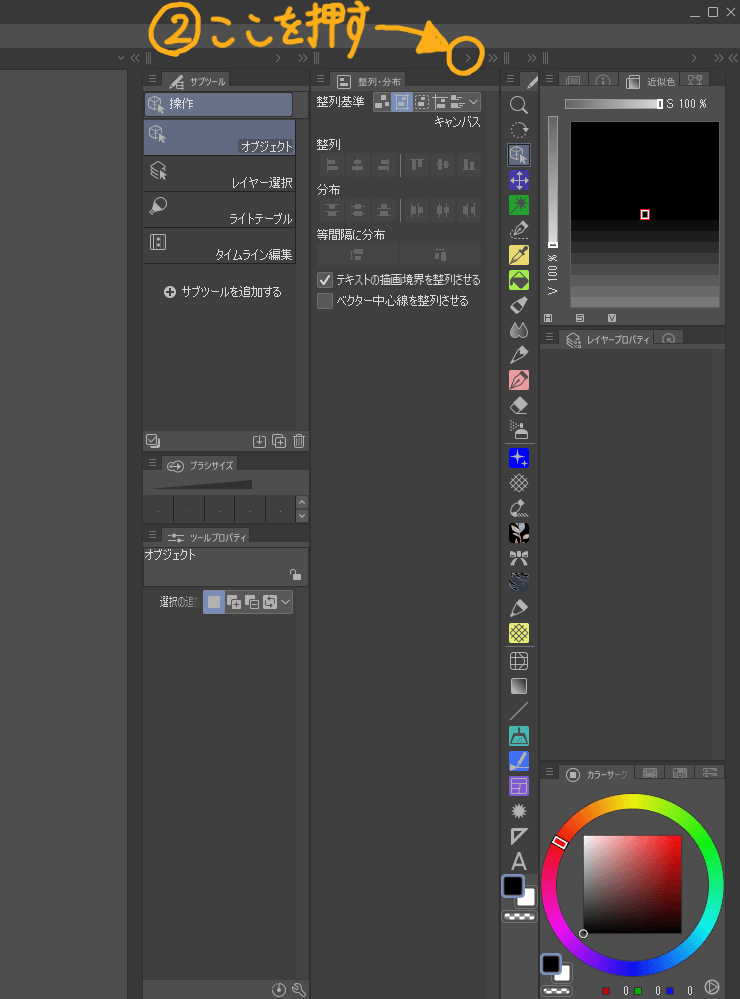Select the Rotate canvas tool
The width and height of the screenshot is (740, 999).
click(519, 129)
